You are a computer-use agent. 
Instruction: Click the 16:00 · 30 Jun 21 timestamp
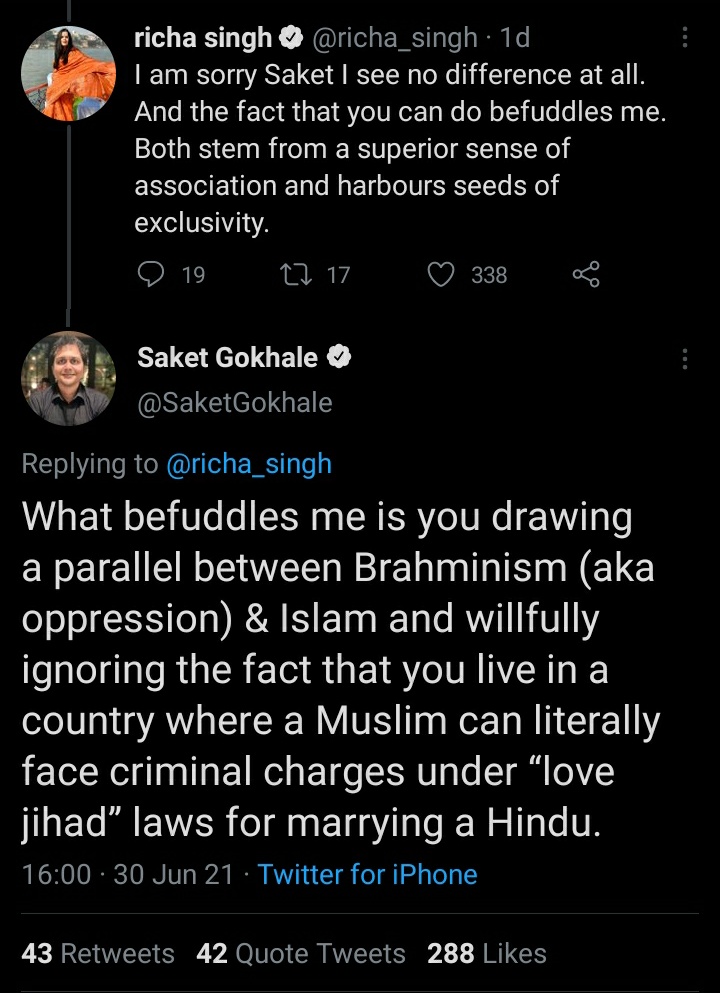127,874
